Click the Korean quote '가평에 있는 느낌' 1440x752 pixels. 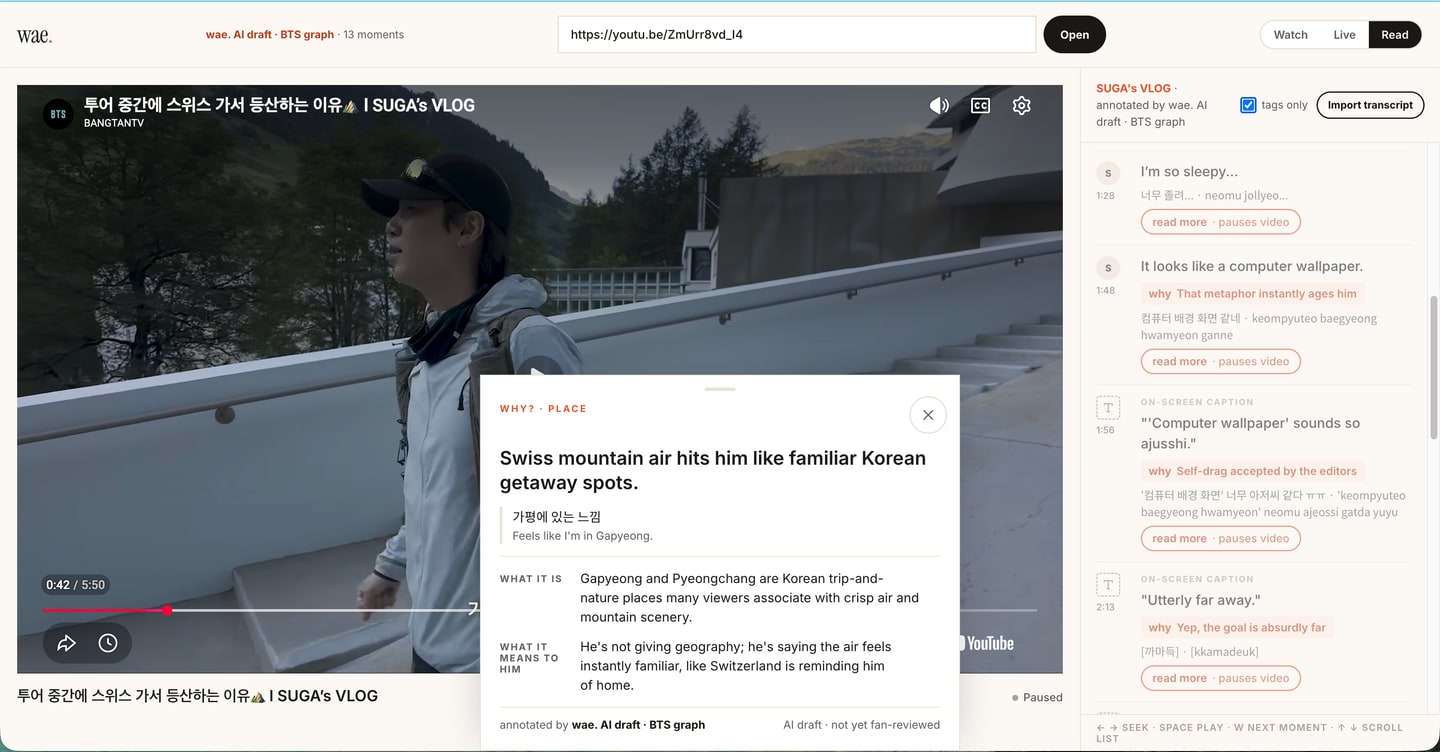coord(556,517)
